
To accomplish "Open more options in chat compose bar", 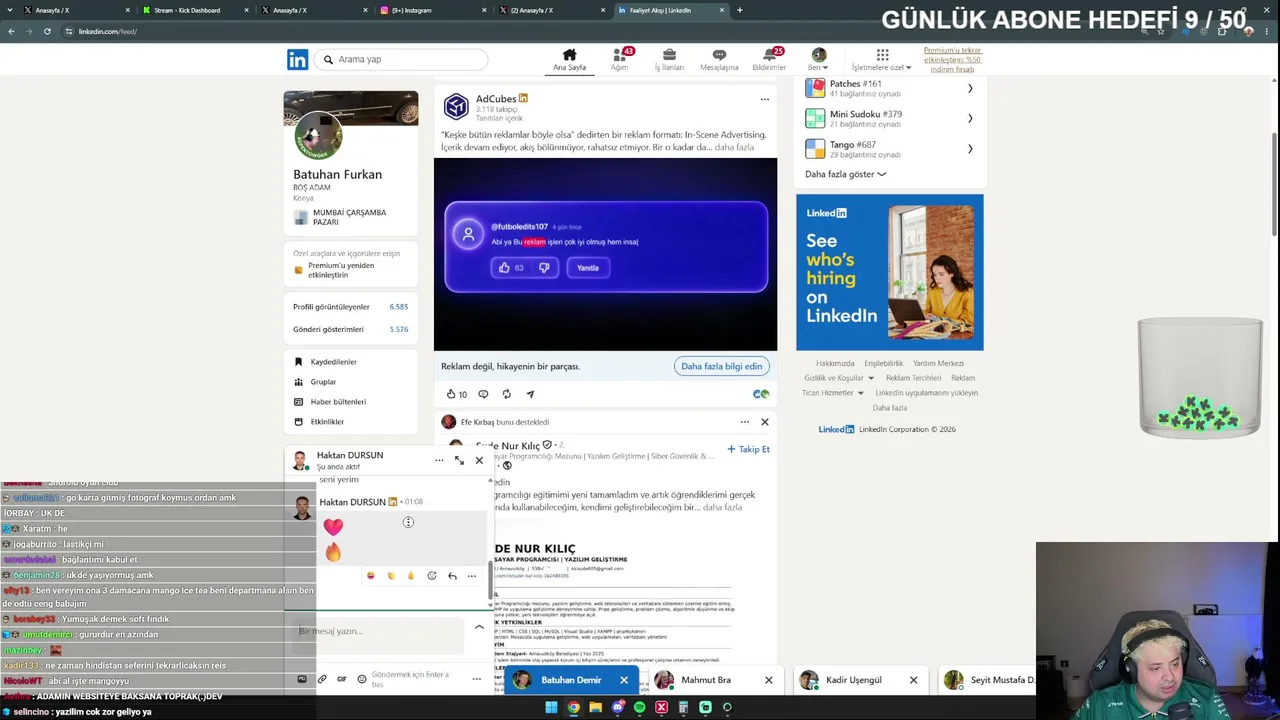I will (x=476, y=679).
